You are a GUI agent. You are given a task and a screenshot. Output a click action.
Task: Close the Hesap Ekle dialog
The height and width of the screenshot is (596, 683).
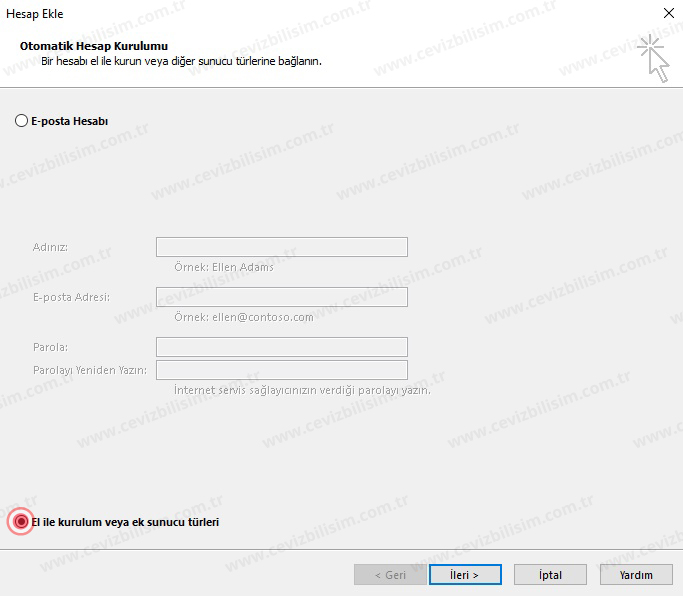(x=667, y=14)
